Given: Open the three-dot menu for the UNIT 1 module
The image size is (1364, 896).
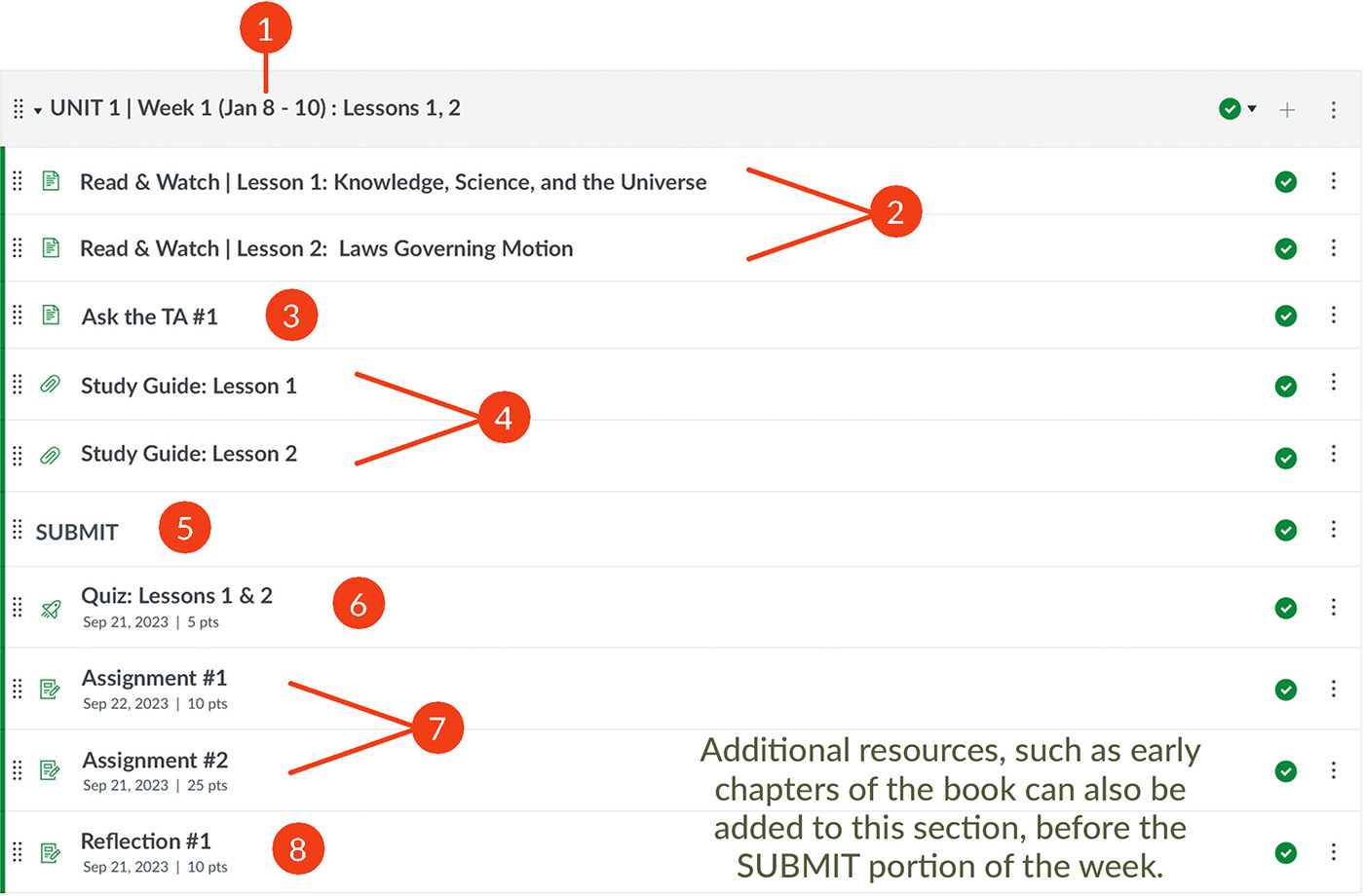Looking at the screenshot, I should tap(1334, 109).
